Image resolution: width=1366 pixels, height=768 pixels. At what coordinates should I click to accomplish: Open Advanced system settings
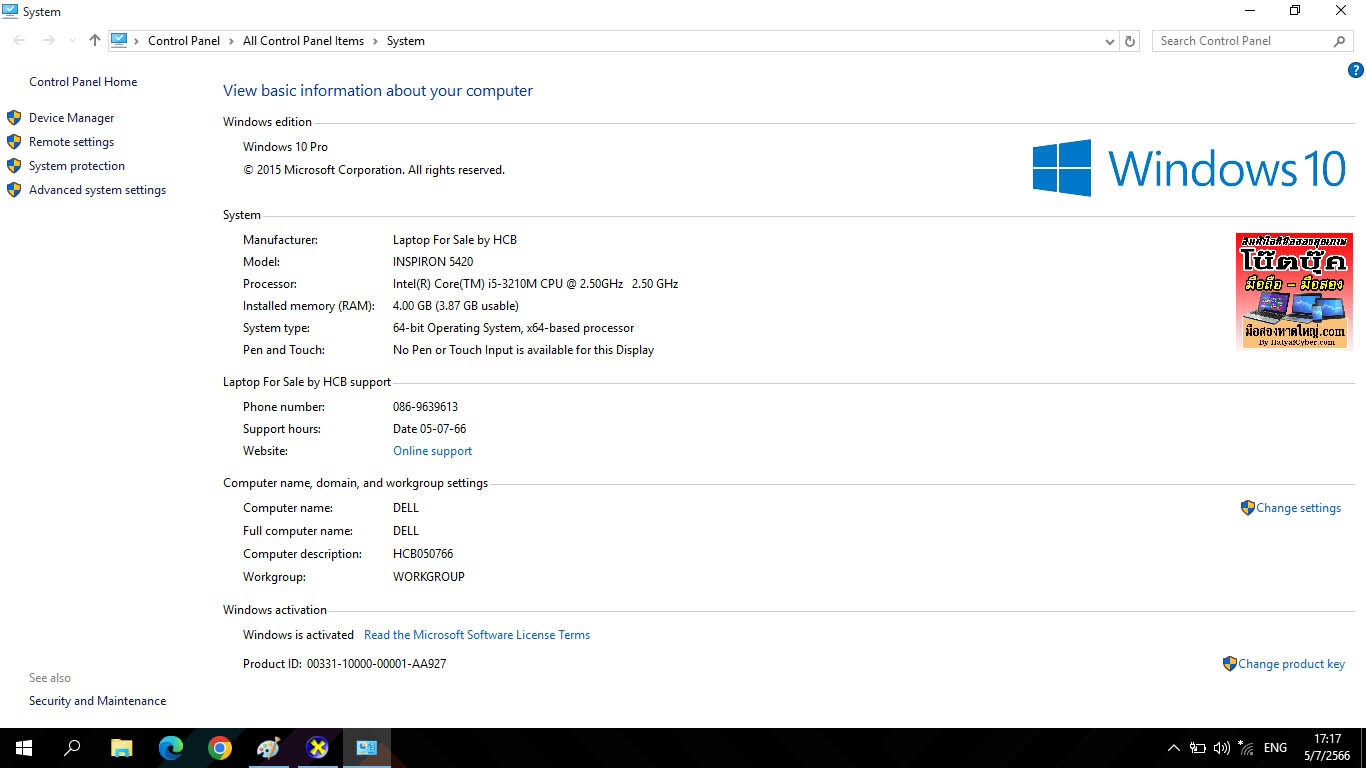(97, 190)
